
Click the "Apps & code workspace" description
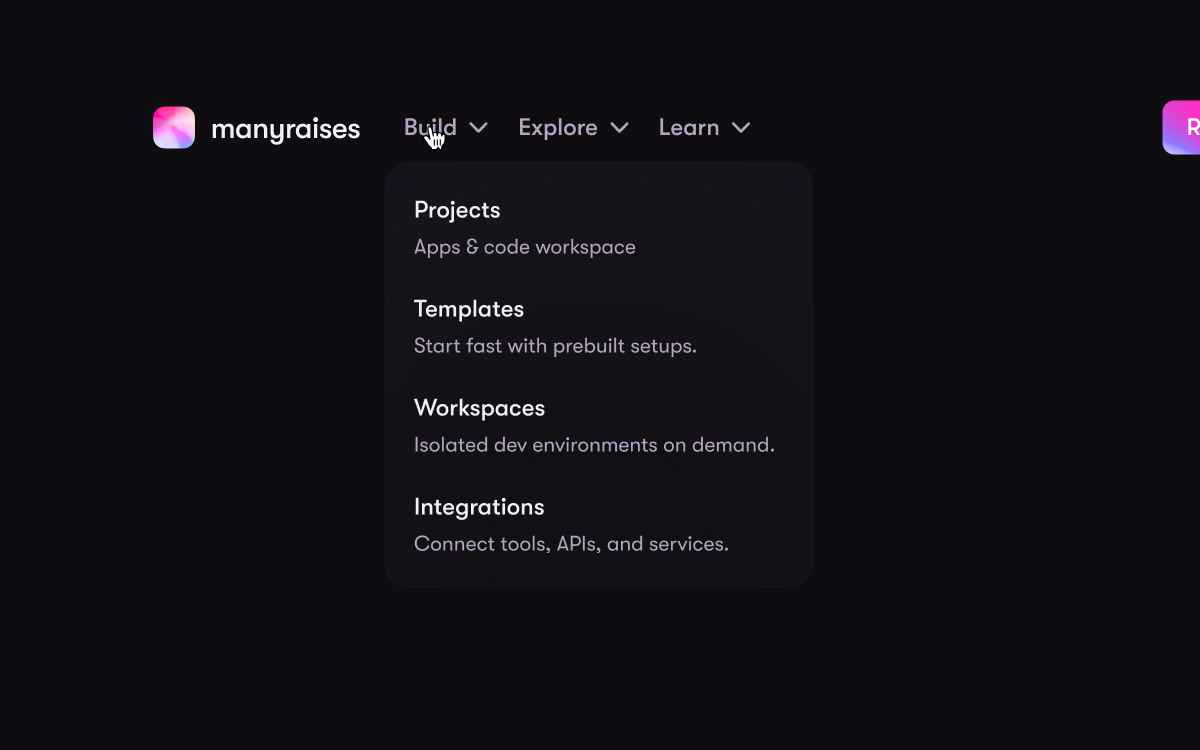pyautogui.click(x=525, y=247)
